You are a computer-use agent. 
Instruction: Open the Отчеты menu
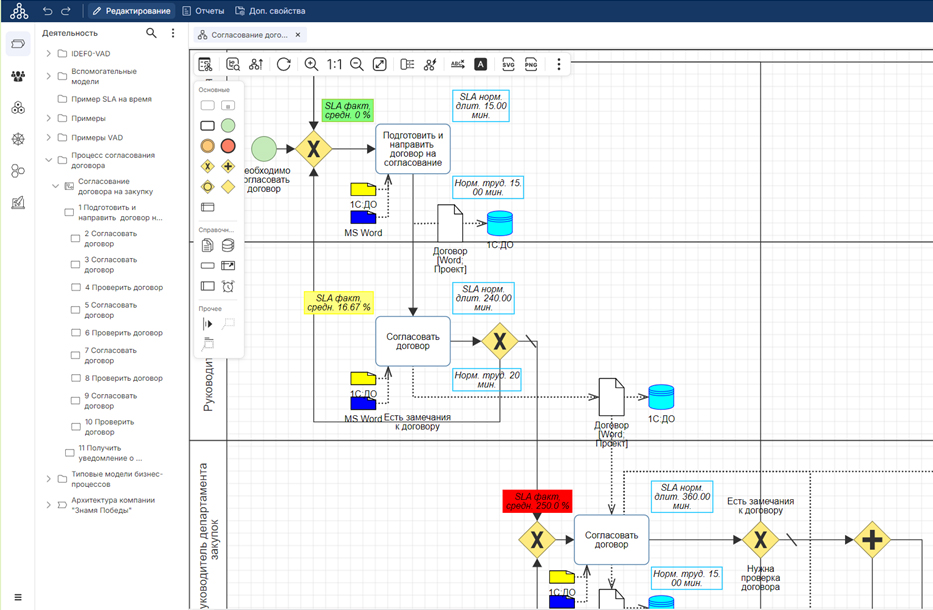pos(203,11)
